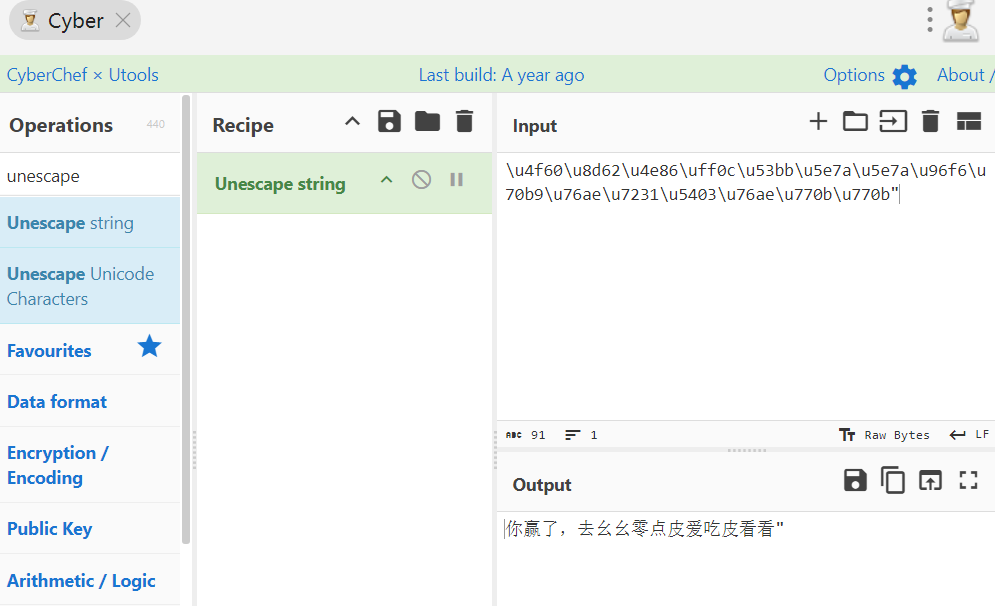
Task: Click the Recipe title
Action: [243, 125]
